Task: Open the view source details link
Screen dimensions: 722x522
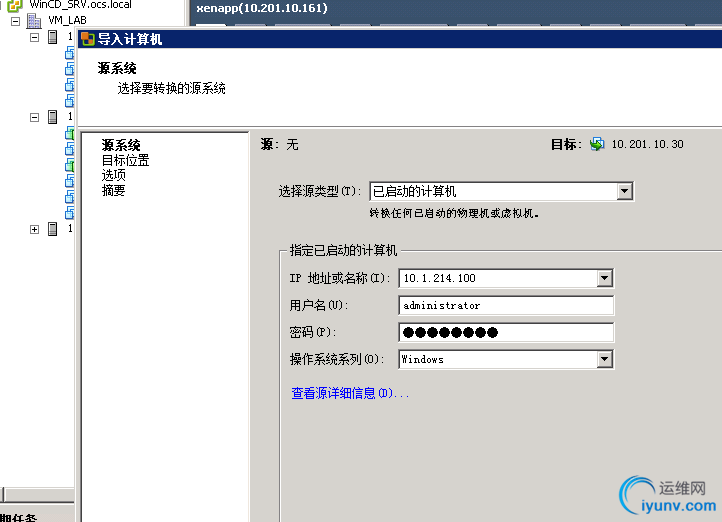Action: (x=350, y=393)
